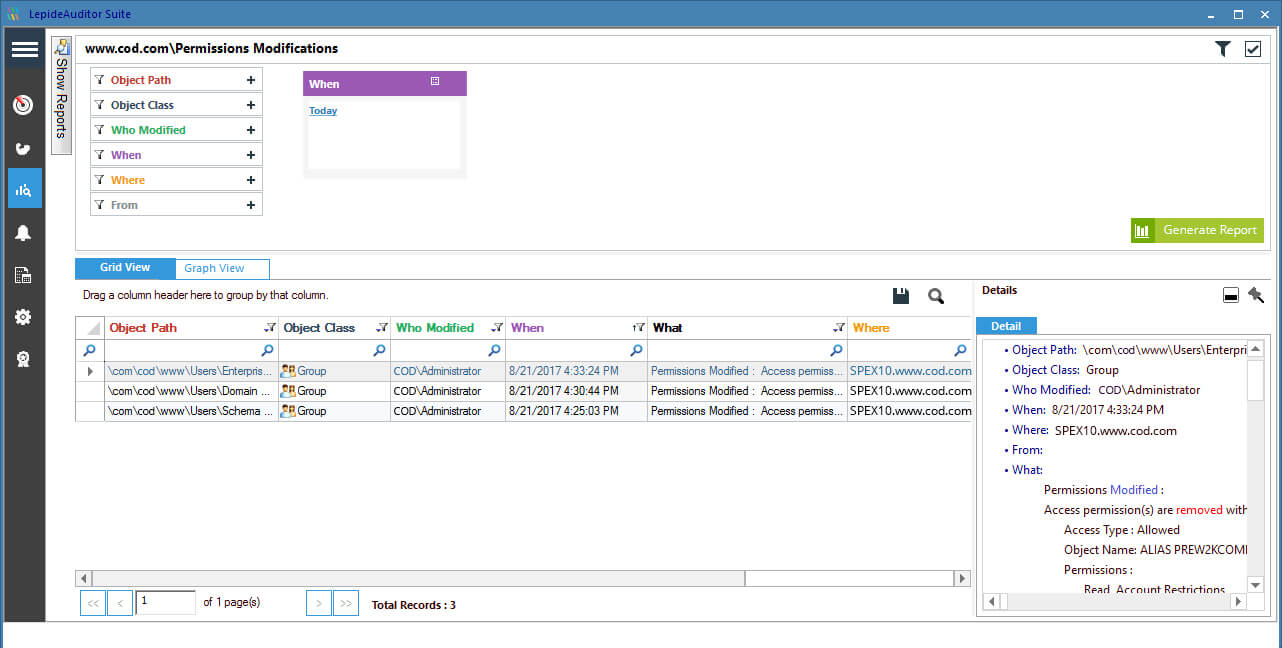Pin the Details panel with the pin icon
The height and width of the screenshot is (648, 1282).
click(1256, 295)
